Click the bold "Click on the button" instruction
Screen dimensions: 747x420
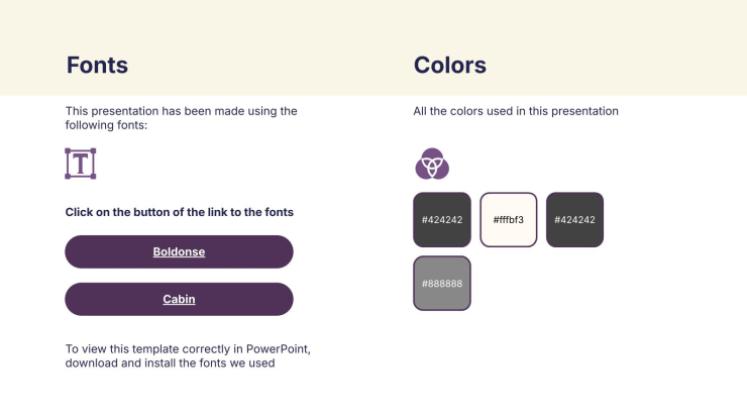click(x=179, y=212)
